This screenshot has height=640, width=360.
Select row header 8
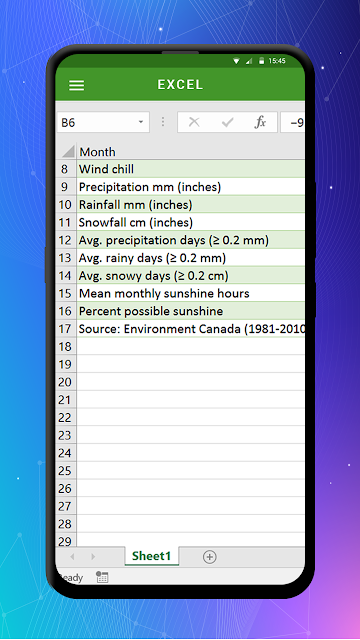point(66,169)
